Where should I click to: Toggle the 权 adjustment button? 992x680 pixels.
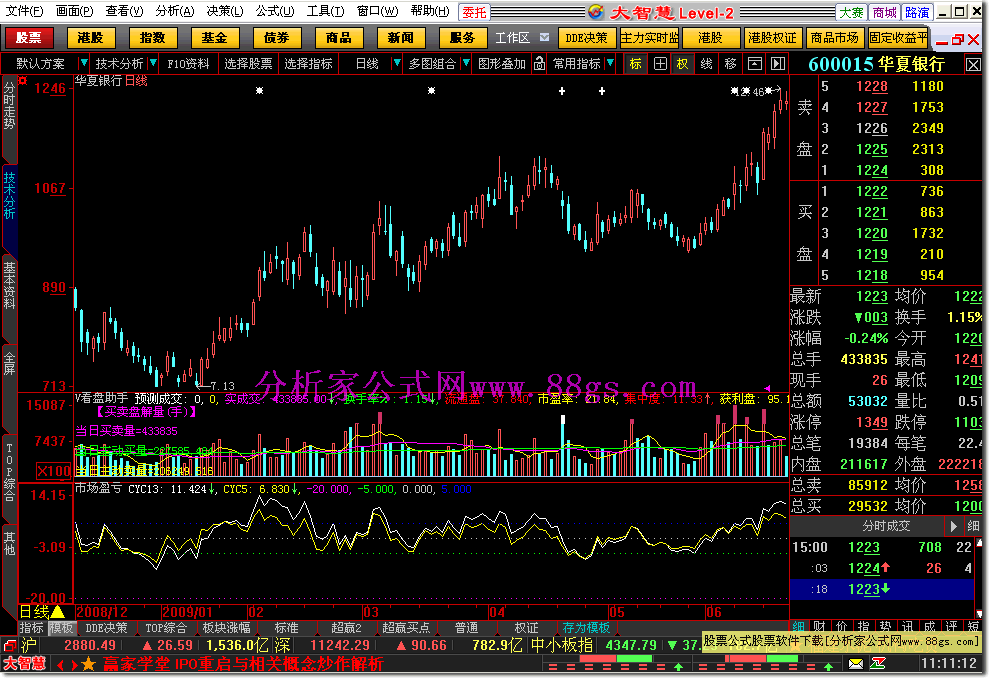(x=685, y=64)
